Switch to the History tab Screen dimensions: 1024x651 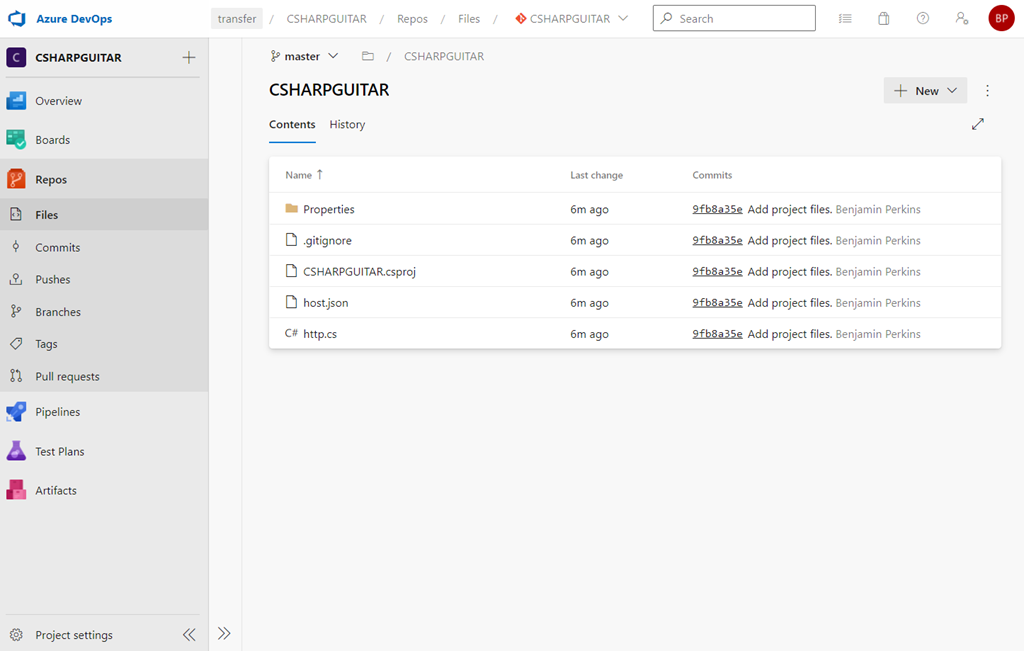pyautogui.click(x=347, y=124)
